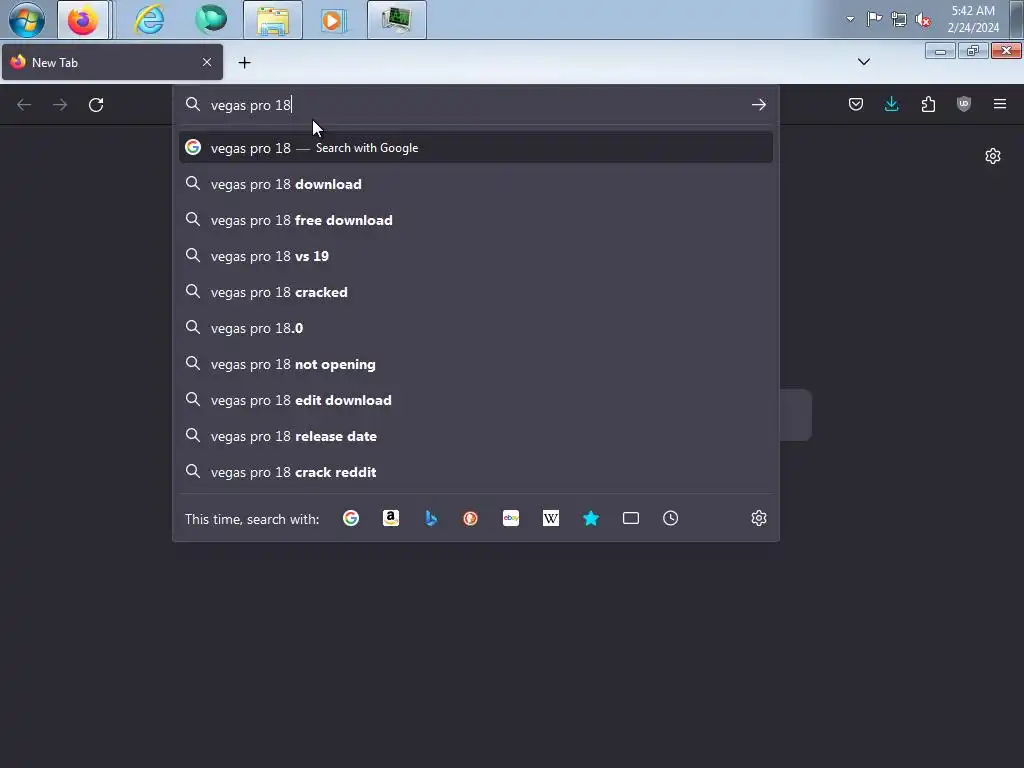Show hidden system tray icons arrow
This screenshot has height=768, width=1024.
pyautogui.click(x=850, y=19)
